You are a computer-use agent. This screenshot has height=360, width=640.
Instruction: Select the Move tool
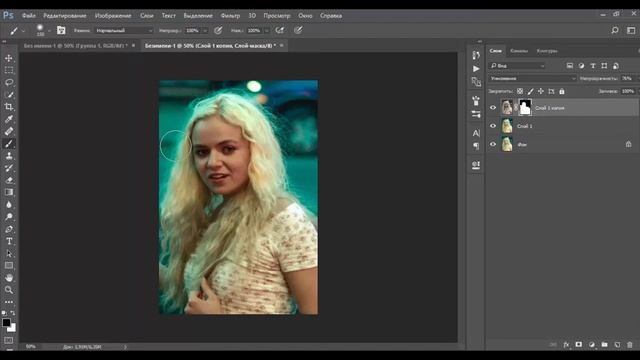(x=9, y=58)
